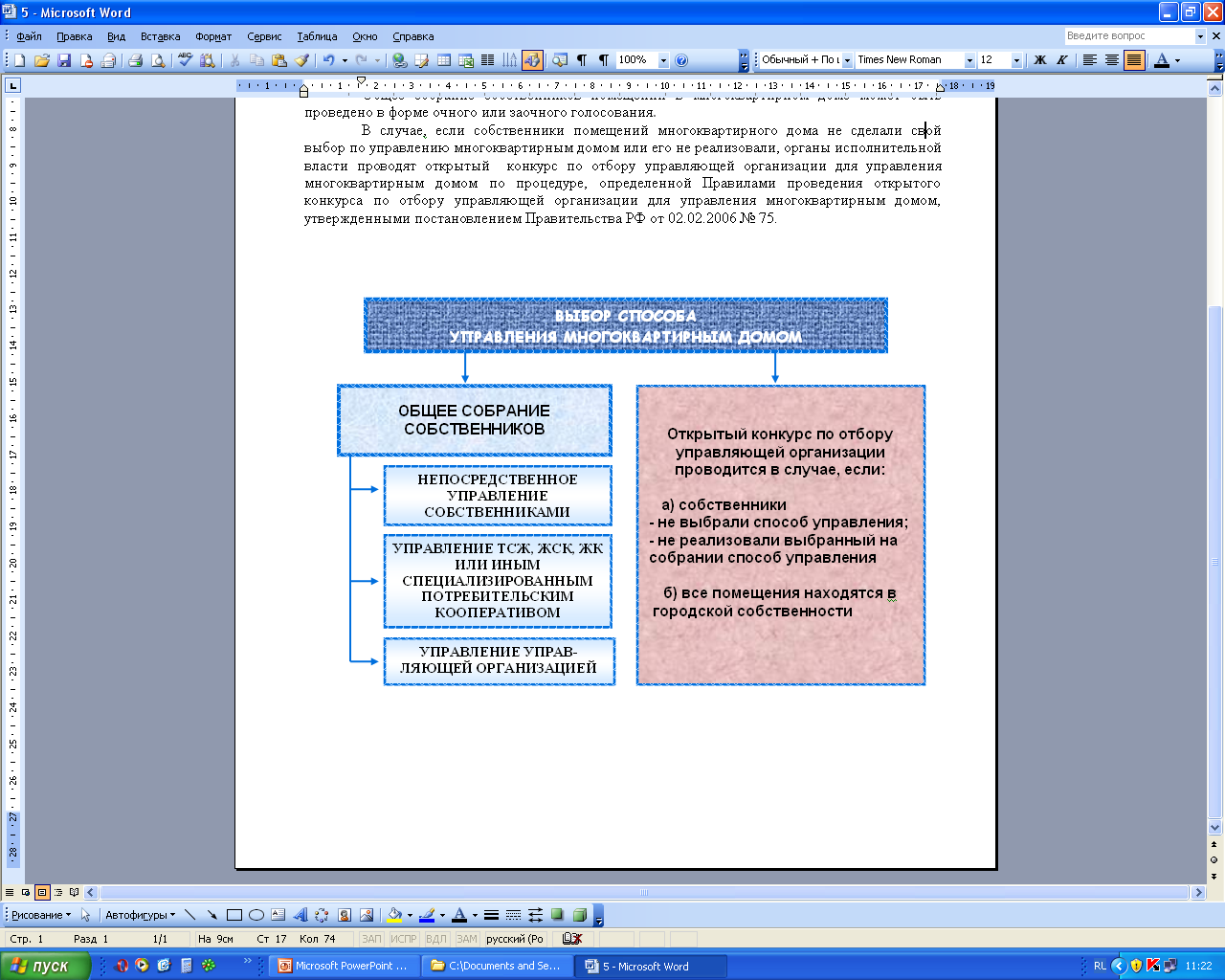Apply Shadow Style to shape
The width and height of the screenshot is (1225, 980).
(557, 915)
